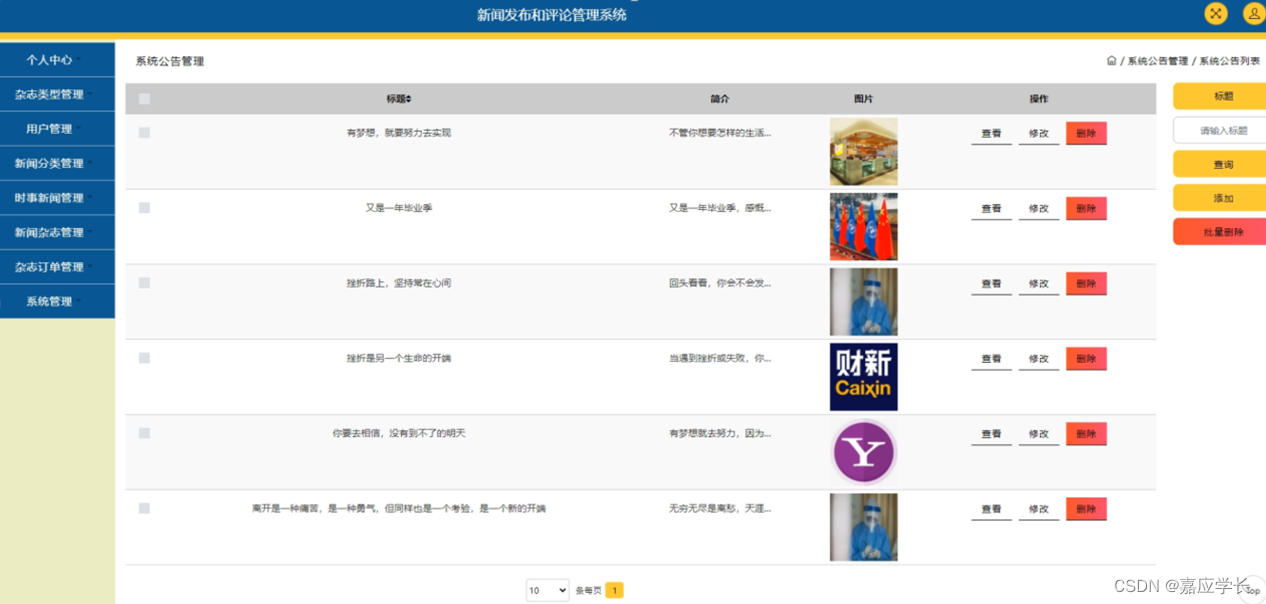Click the 简介 column header

pos(720,99)
